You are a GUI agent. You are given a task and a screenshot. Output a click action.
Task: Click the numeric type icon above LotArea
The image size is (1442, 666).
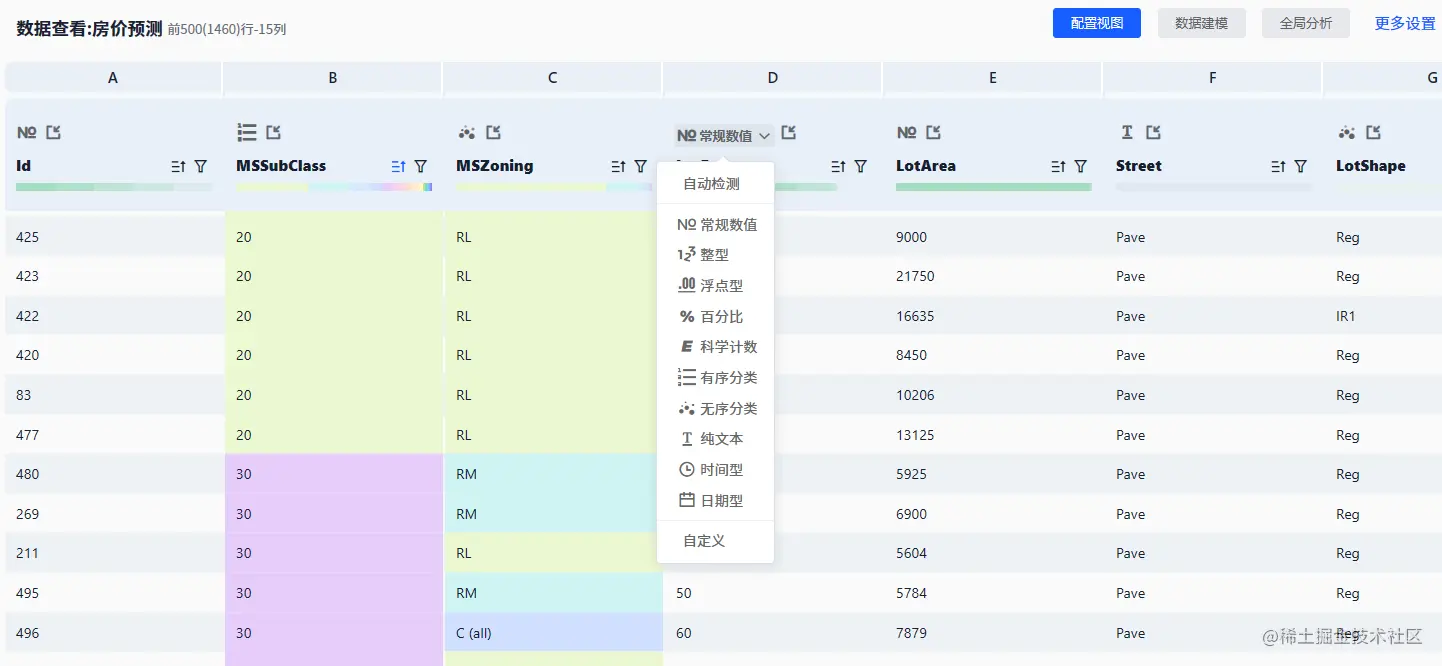907,132
